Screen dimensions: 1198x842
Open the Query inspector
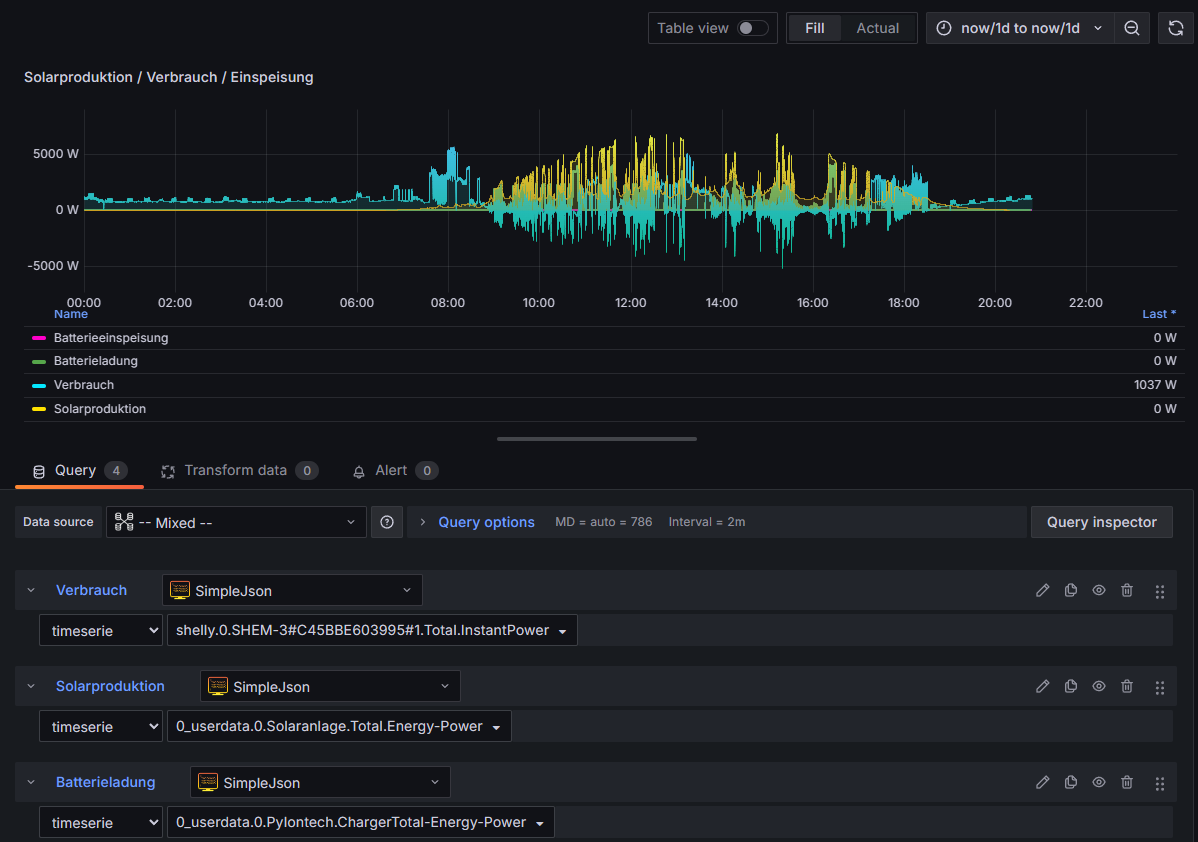point(1101,522)
